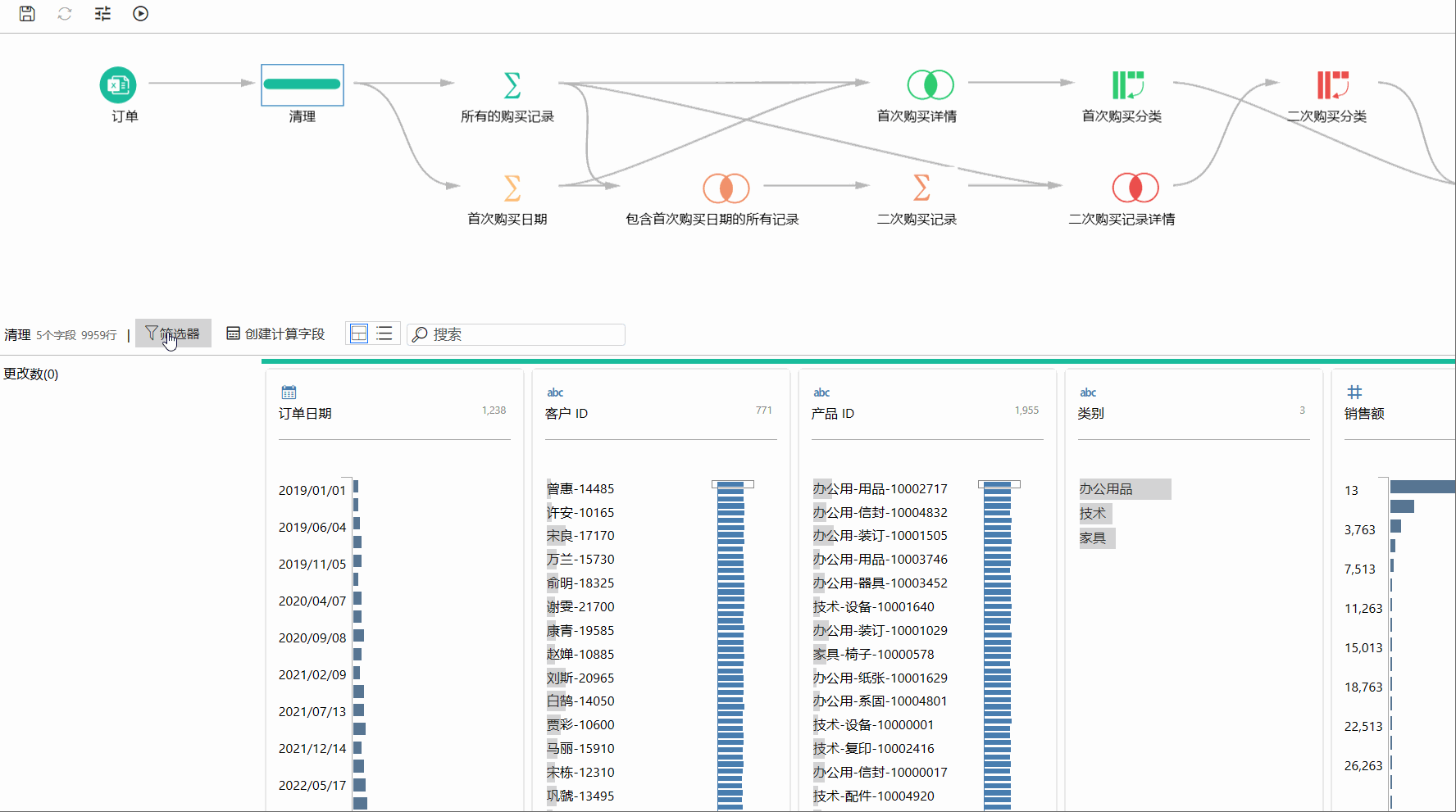Viewport: 1456px width, 812px height.
Task: Click 创建计算字段 button
Action: [275, 333]
